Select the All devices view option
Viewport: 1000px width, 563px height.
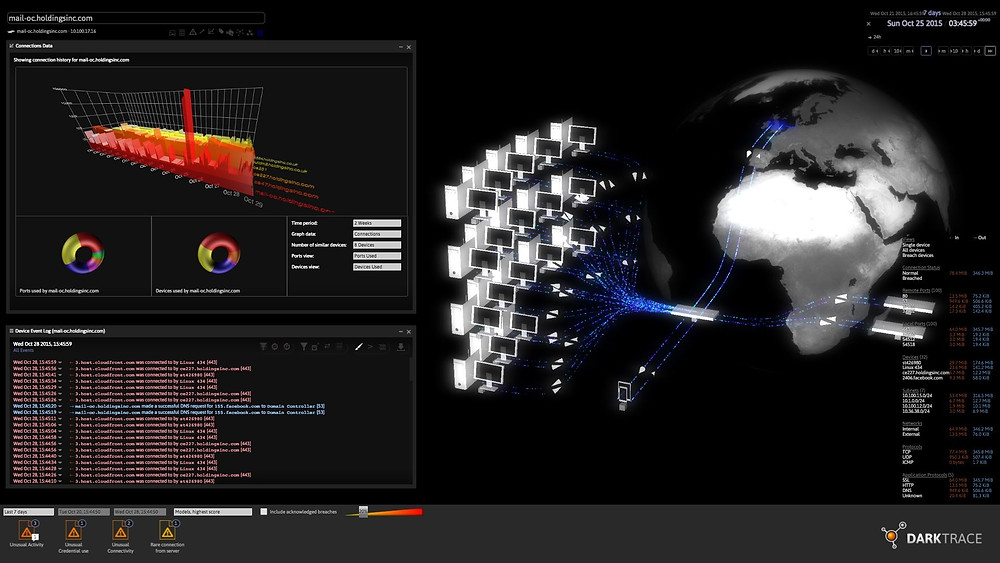tap(913, 250)
